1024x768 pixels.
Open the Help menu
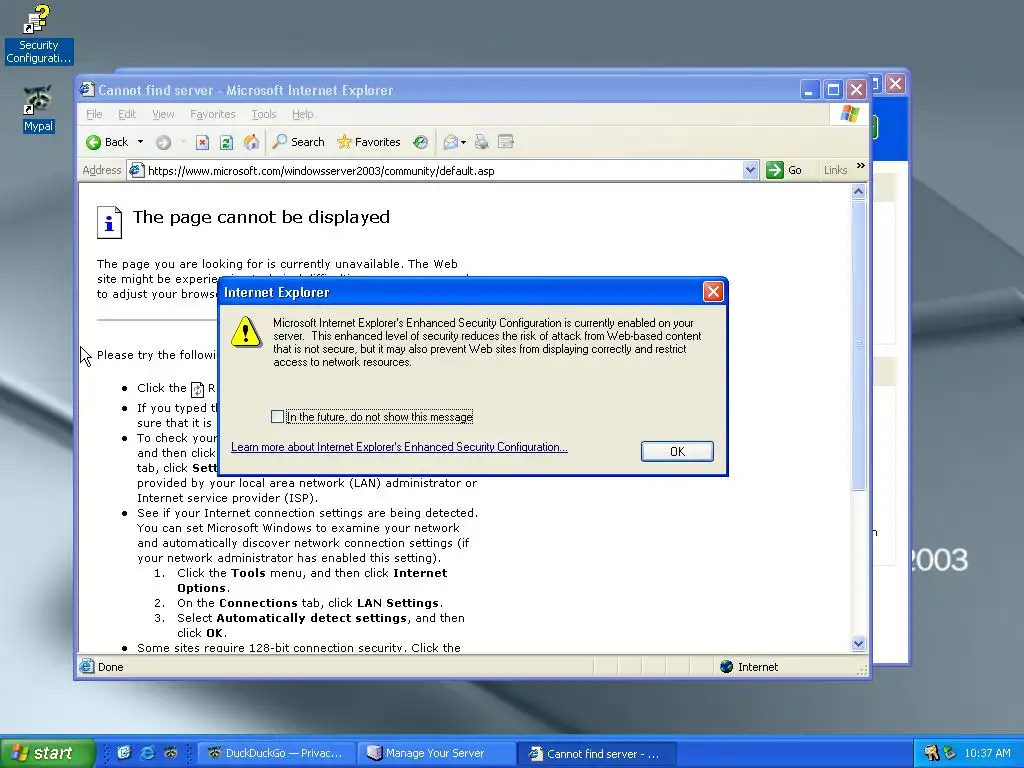coord(302,114)
